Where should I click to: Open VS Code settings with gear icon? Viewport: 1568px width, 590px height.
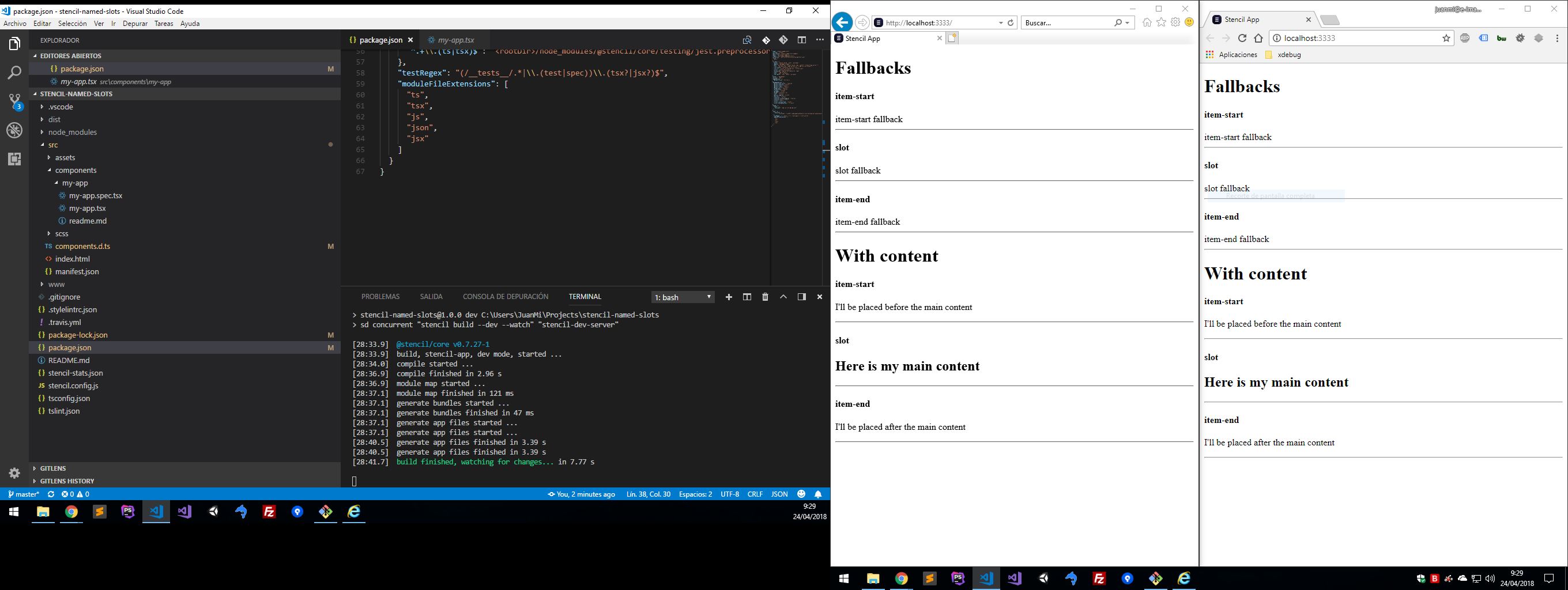[x=14, y=472]
